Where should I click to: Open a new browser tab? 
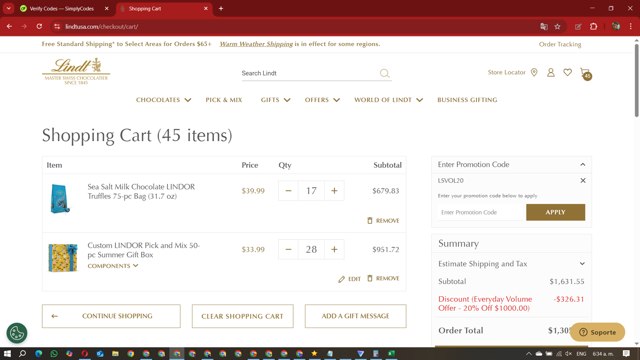[x=221, y=8]
